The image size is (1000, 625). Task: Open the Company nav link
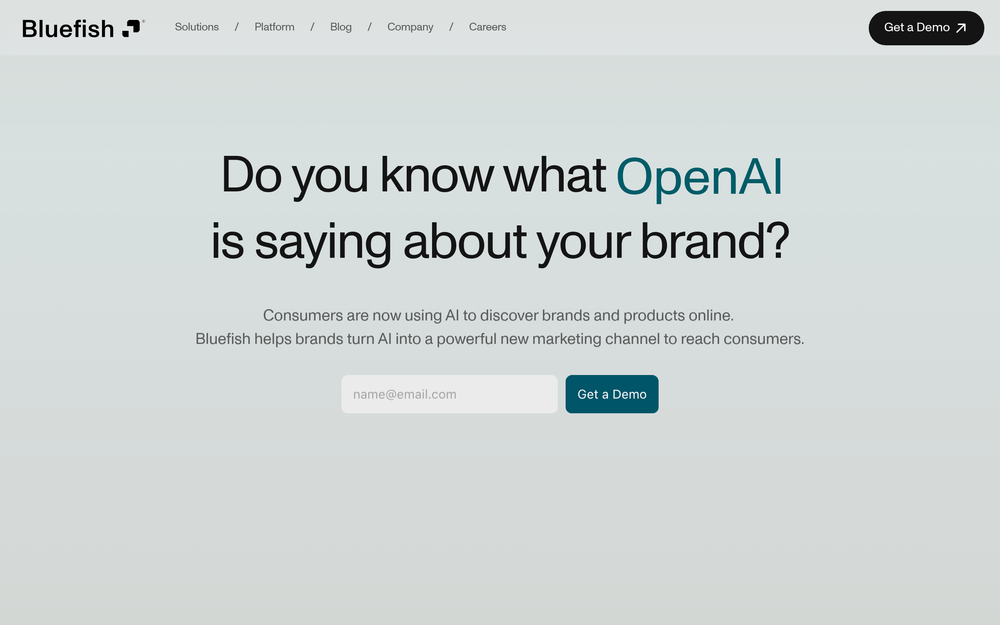(410, 27)
